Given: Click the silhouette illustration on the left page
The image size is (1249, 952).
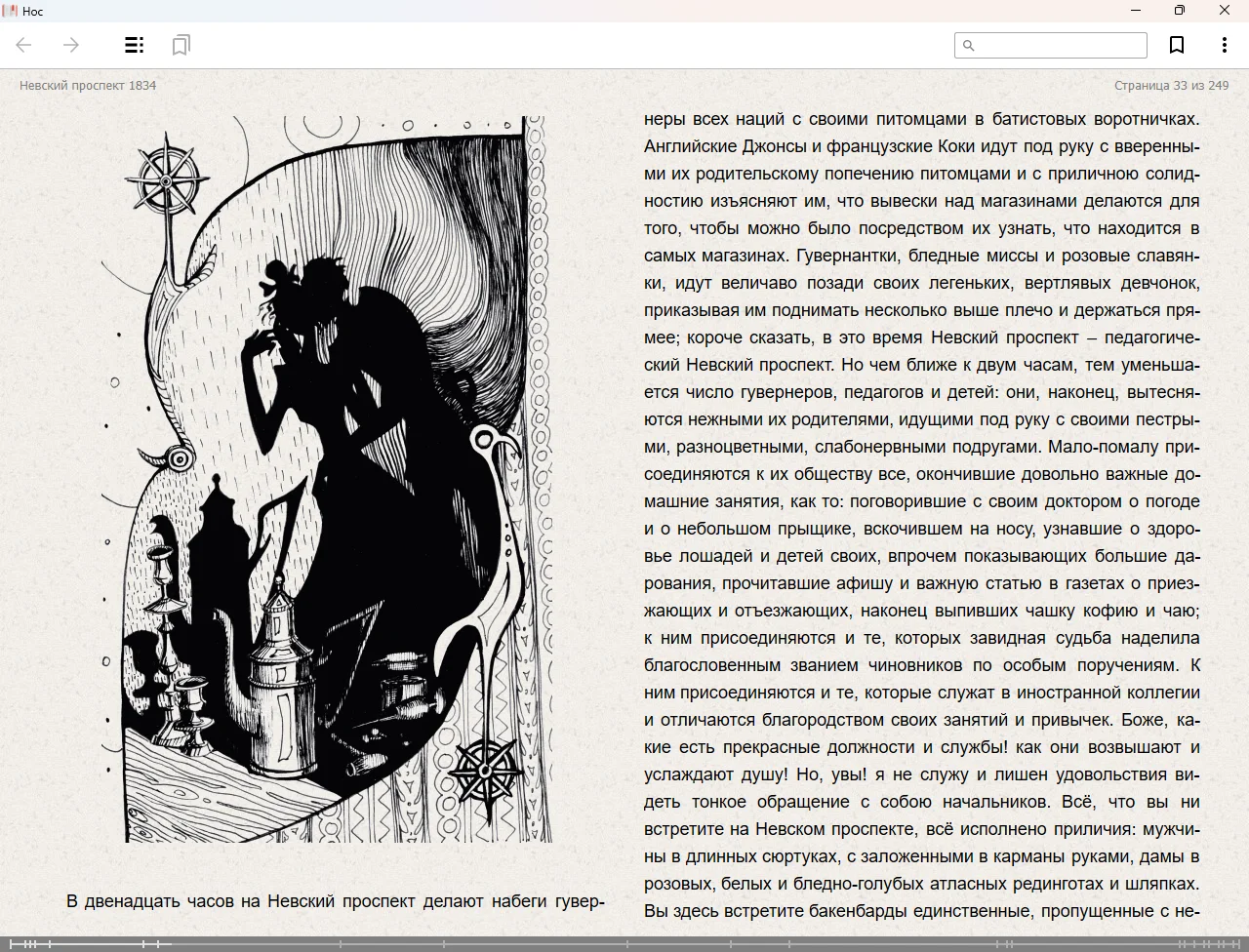Looking at the screenshot, I should [327, 479].
